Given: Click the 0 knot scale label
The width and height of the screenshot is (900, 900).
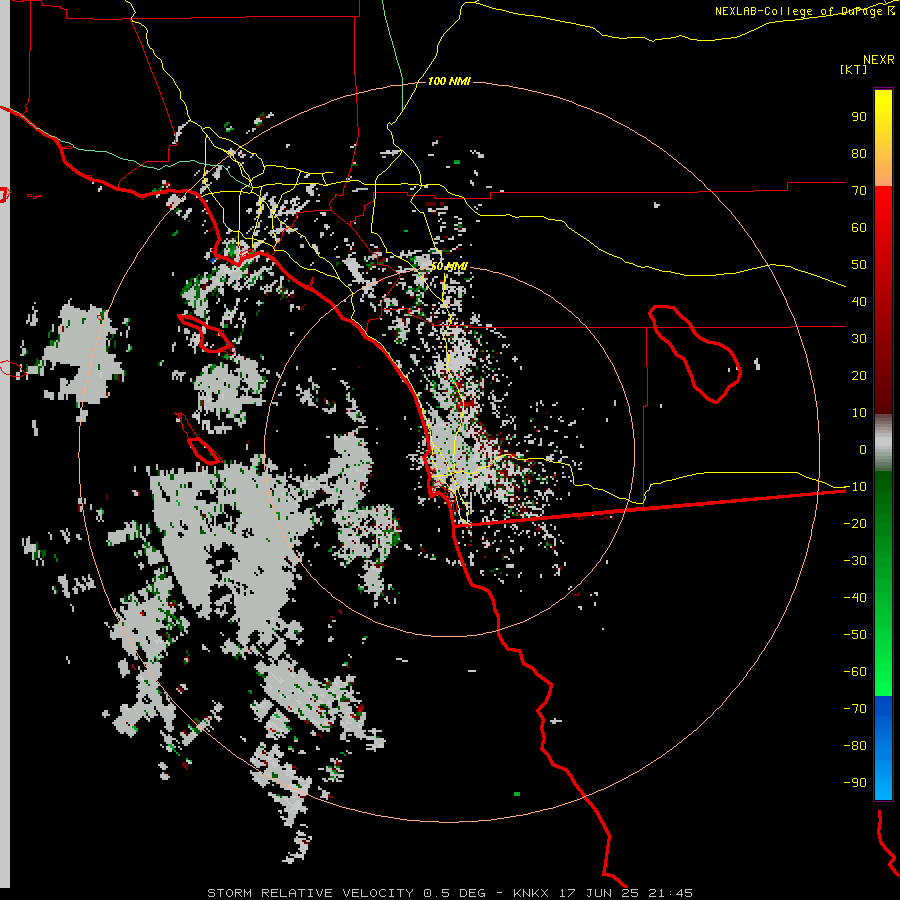Looking at the screenshot, I should click(863, 449).
